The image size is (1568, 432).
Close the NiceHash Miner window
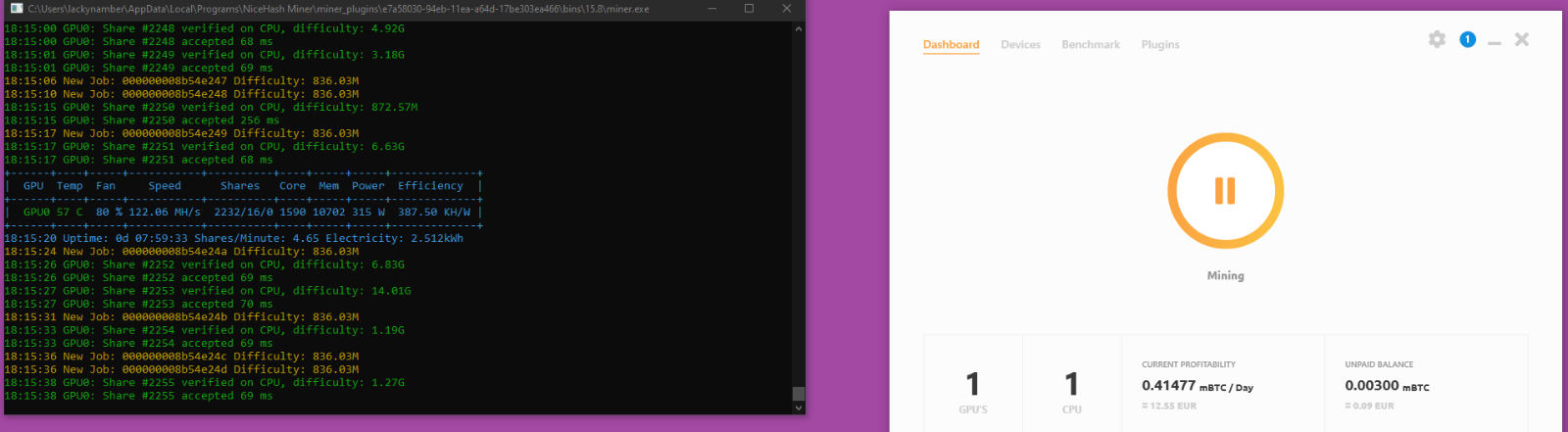pyautogui.click(x=1521, y=39)
